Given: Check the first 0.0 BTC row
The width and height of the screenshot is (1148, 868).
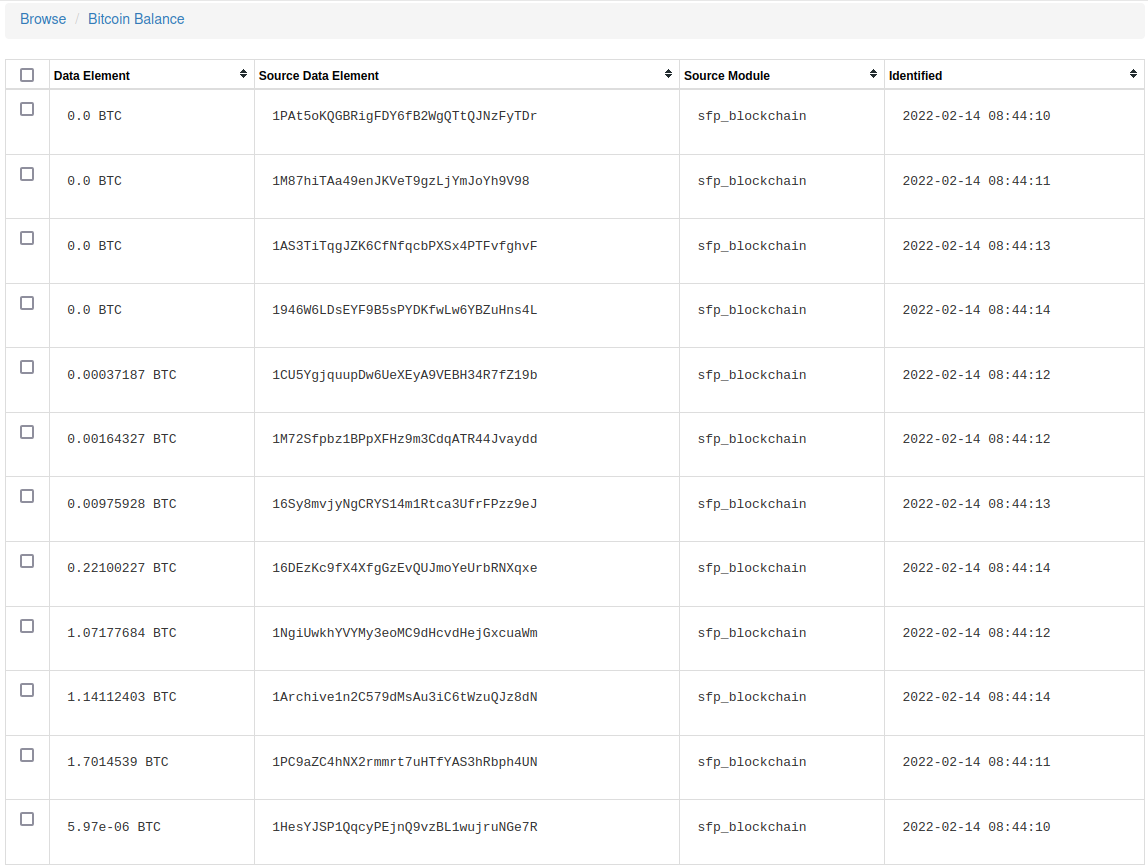Looking at the screenshot, I should click(27, 109).
